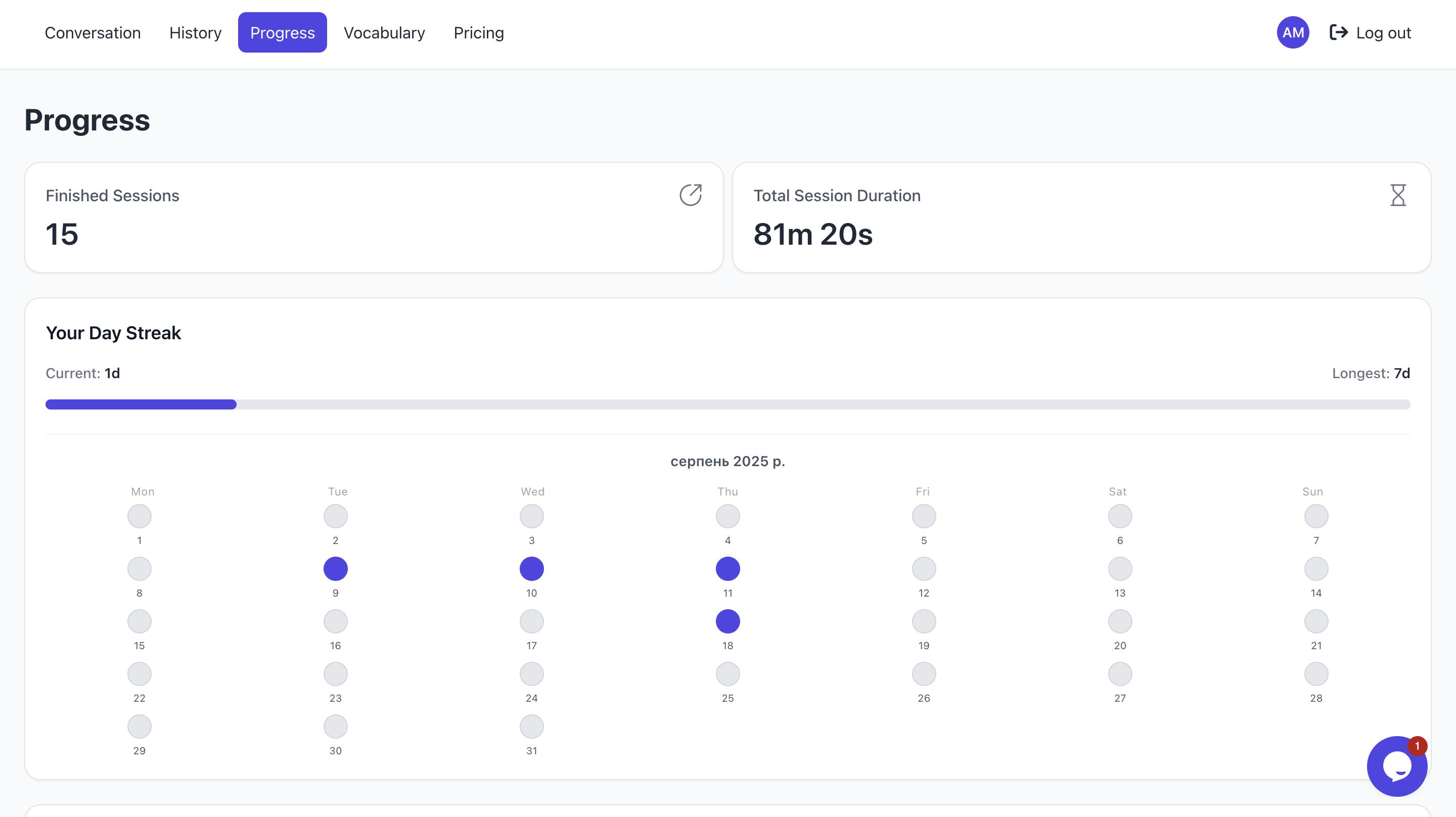This screenshot has width=1456, height=817.
Task: Select the active streak dot for day 18
Action: click(727, 621)
